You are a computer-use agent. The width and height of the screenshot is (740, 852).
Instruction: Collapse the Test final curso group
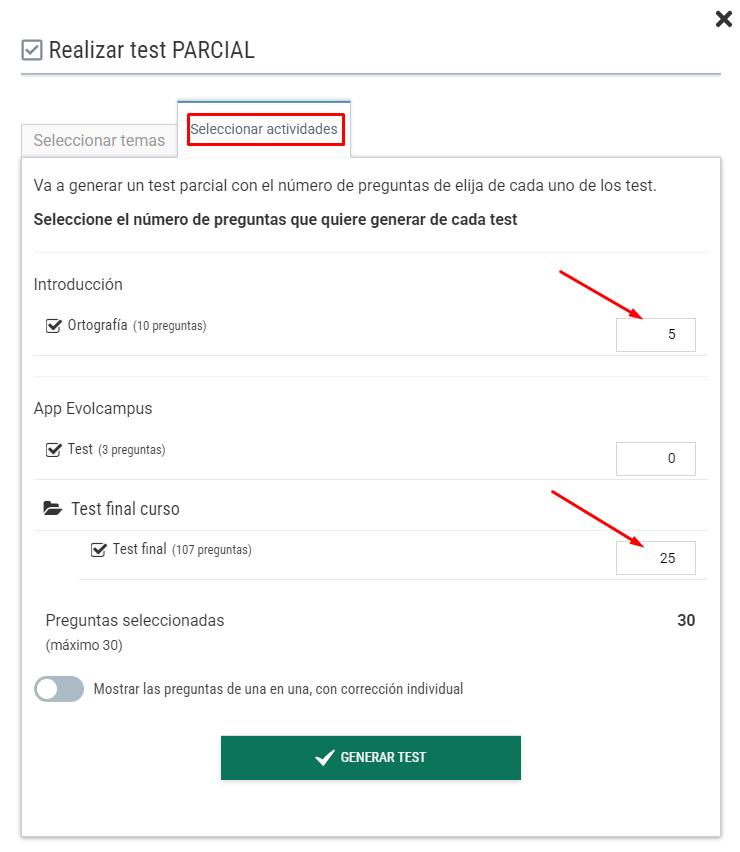pos(125,509)
